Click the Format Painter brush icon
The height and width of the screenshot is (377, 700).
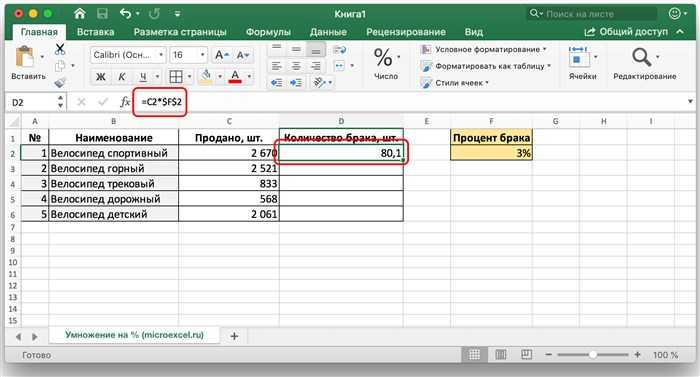click(60, 82)
